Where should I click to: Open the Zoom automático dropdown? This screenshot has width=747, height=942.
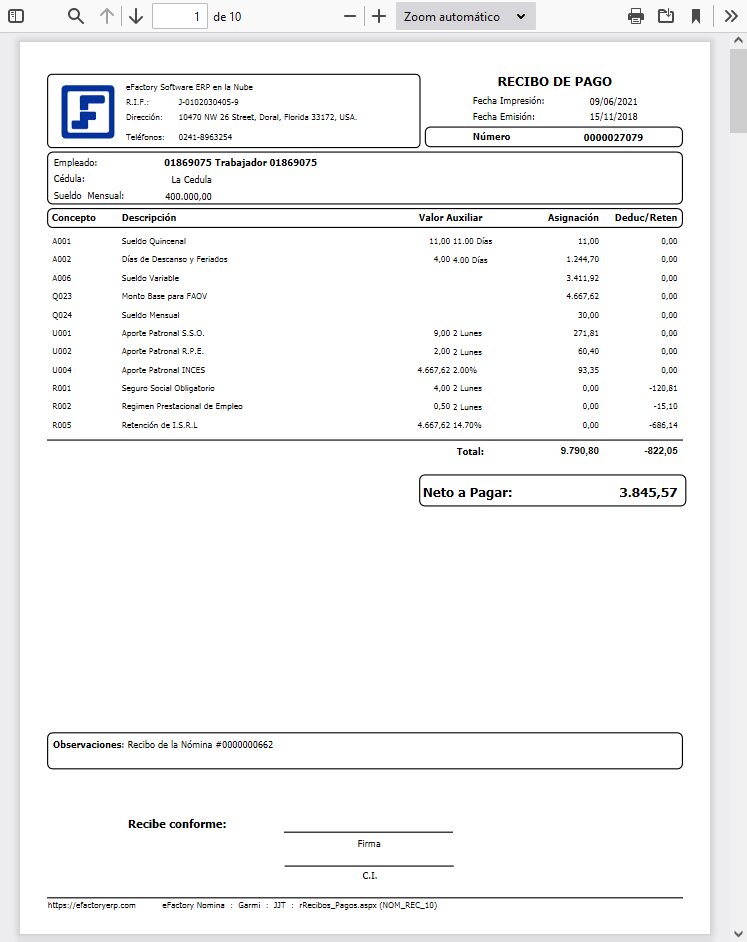[466, 16]
